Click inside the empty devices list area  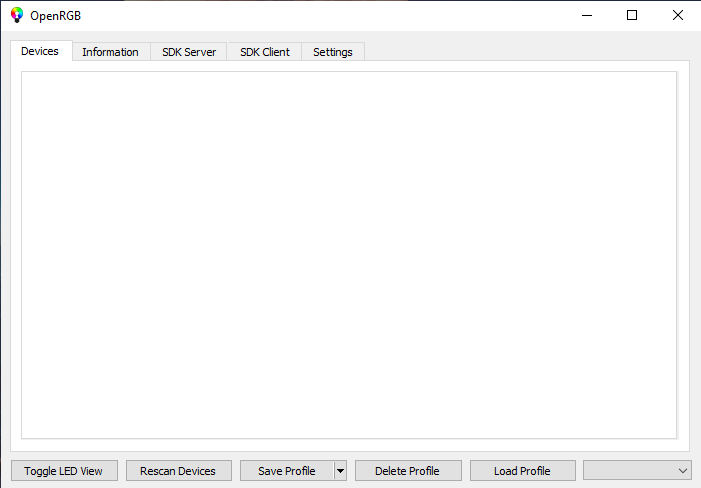pos(349,255)
